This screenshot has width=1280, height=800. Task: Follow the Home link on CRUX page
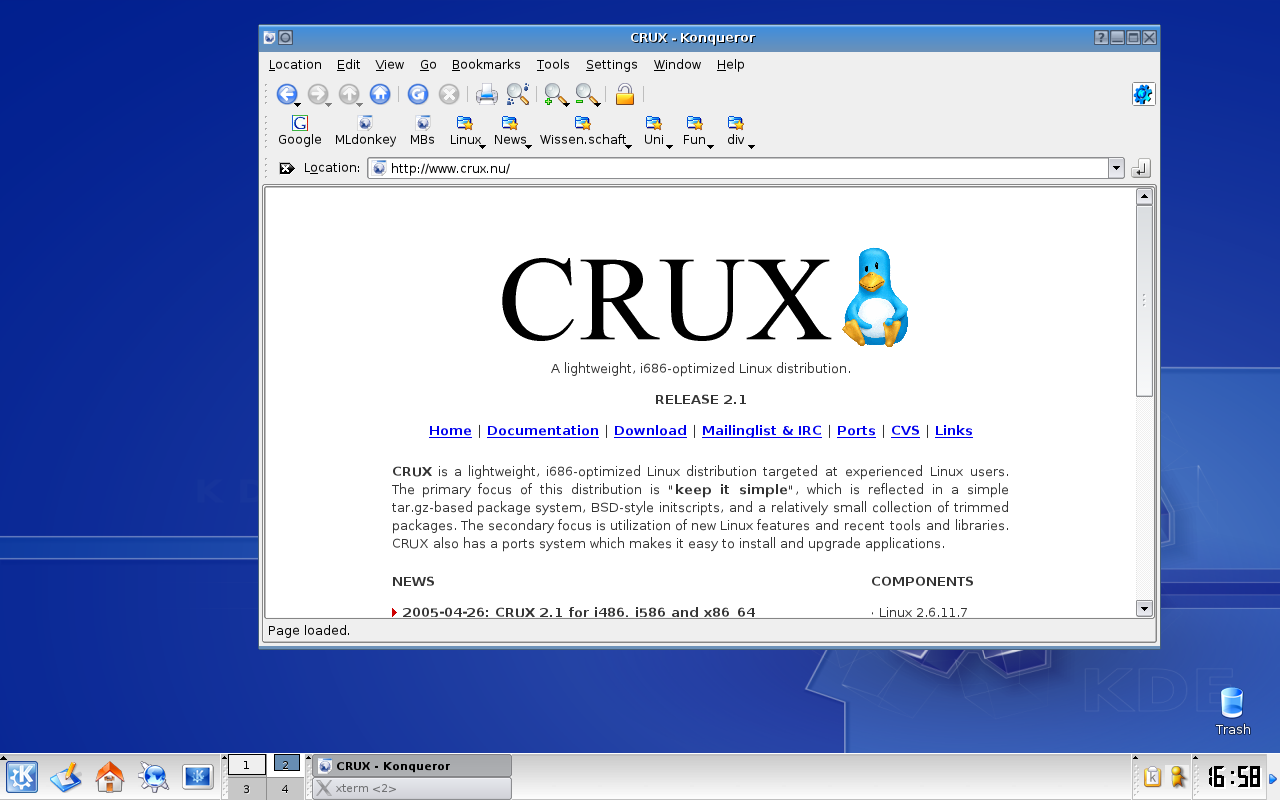click(x=450, y=431)
